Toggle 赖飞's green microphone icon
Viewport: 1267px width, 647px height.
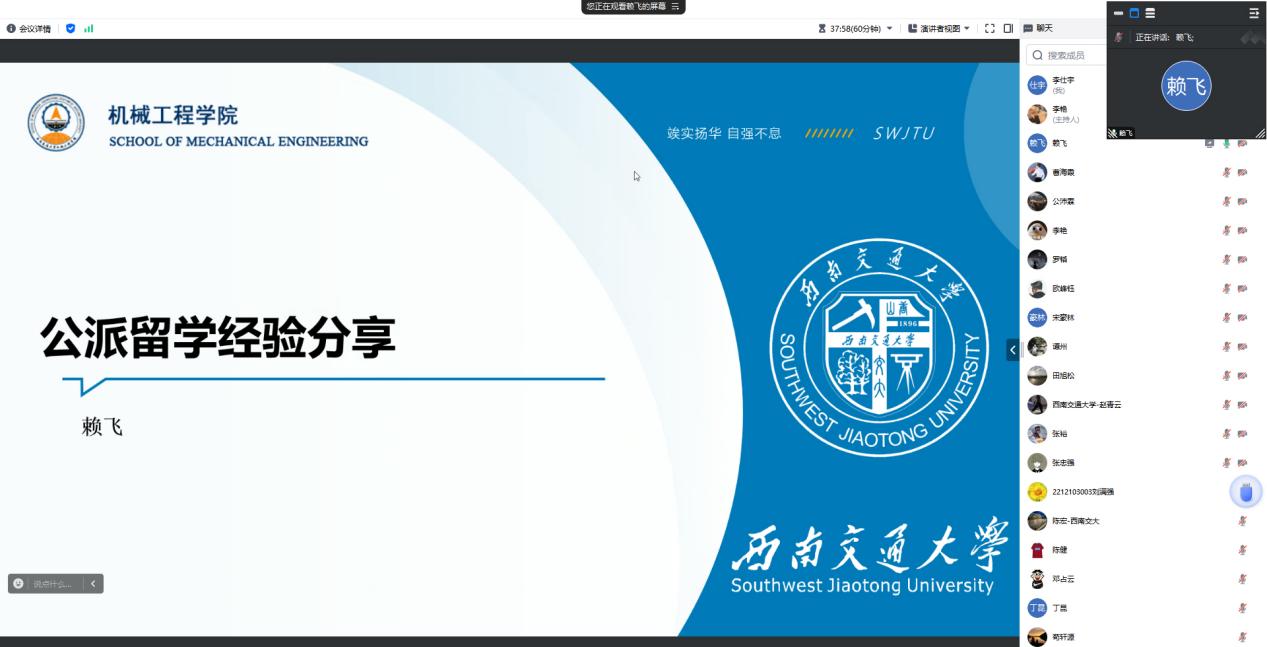click(1226, 143)
